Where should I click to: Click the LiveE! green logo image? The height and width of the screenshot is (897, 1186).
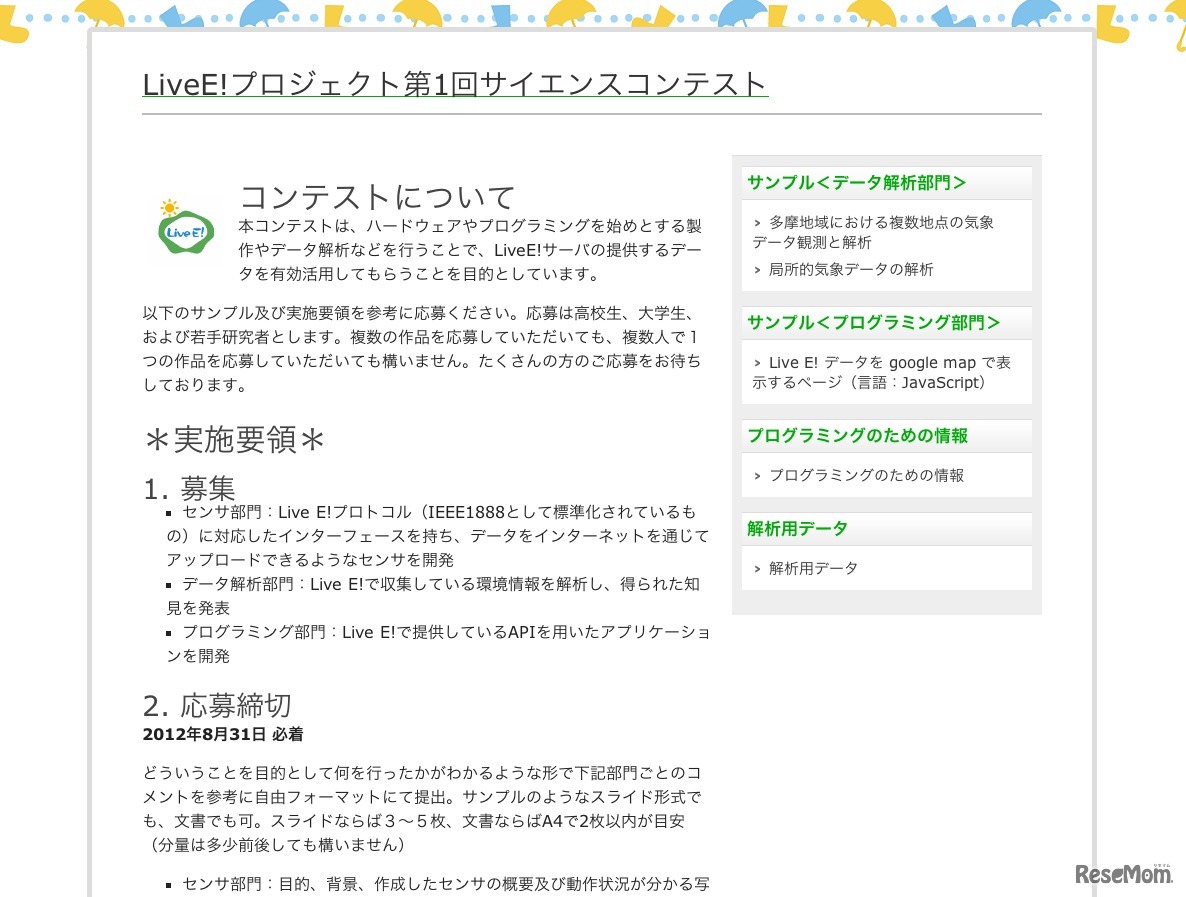[x=185, y=227]
